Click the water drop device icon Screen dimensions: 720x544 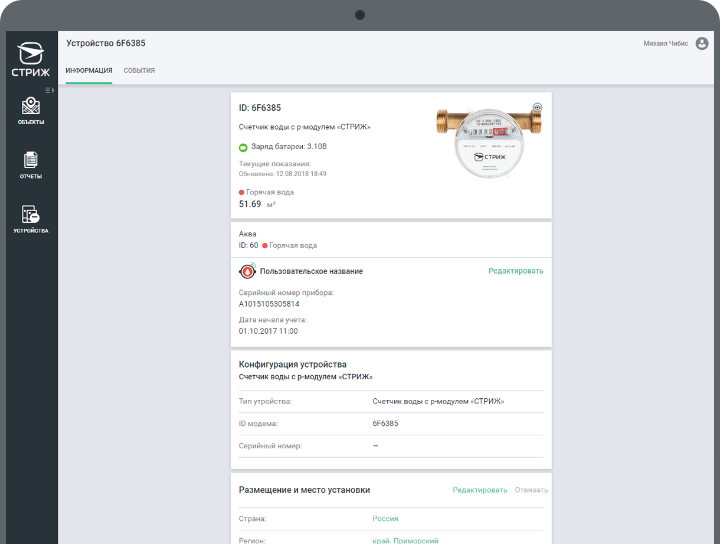pos(247,271)
